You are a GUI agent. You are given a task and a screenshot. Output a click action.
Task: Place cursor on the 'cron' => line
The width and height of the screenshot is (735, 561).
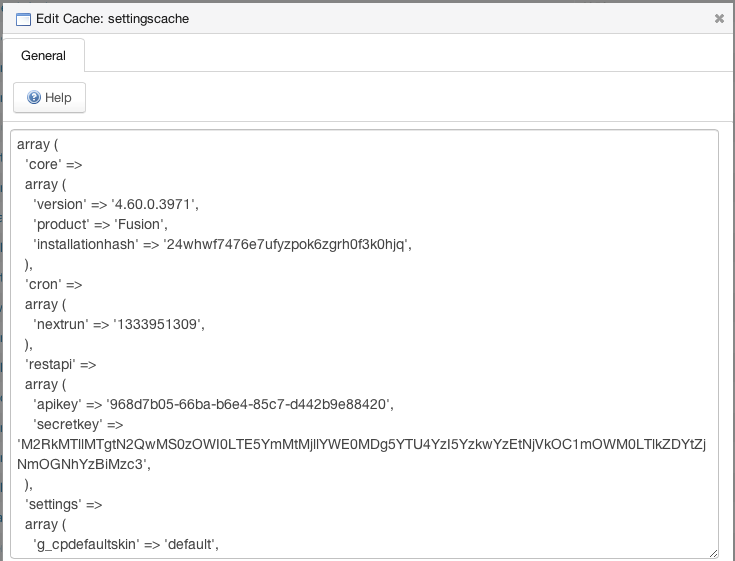[54, 284]
